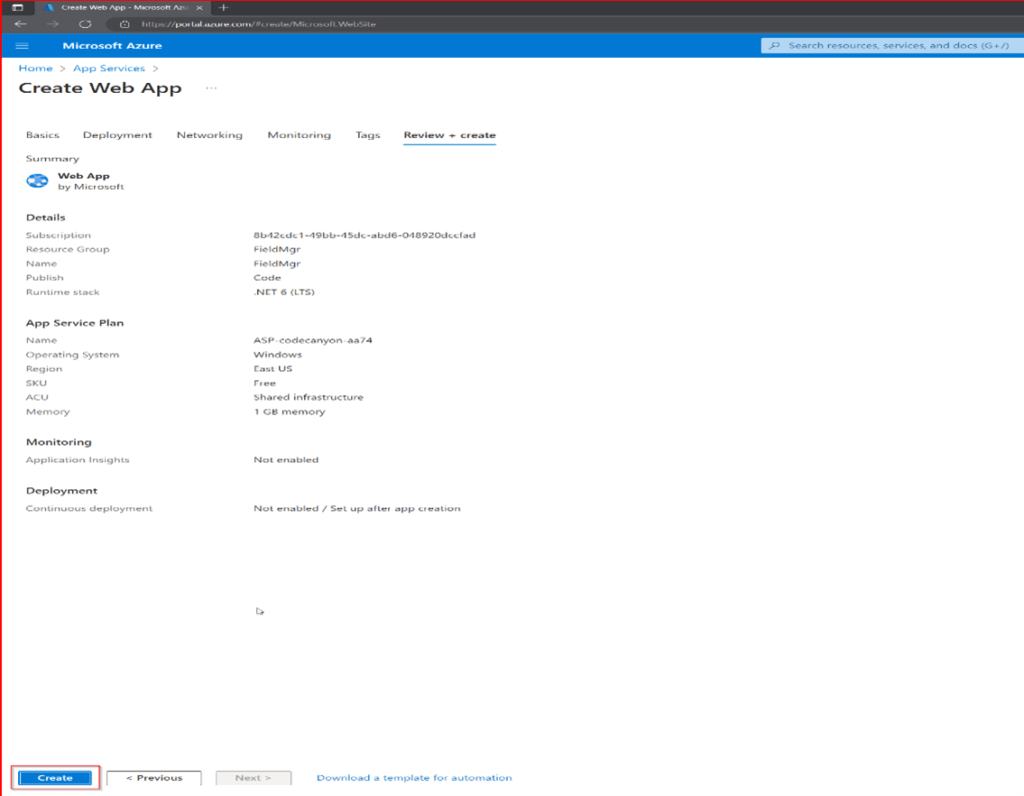Switch to the Basics tab

pyautogui.click(x=42, y=135)
